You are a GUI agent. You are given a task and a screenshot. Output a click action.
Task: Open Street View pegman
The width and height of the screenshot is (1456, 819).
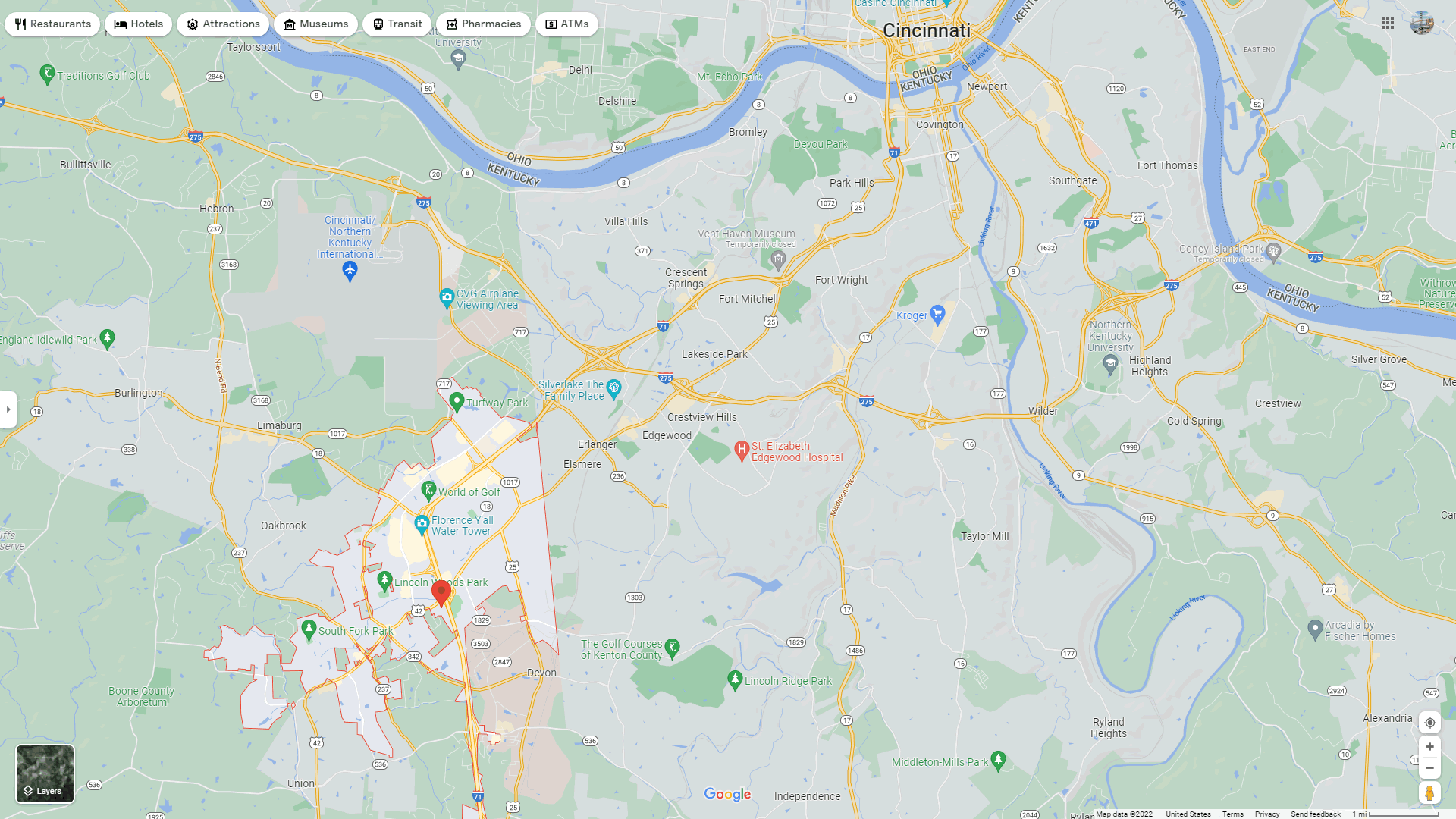click(x=1429, y=793)
